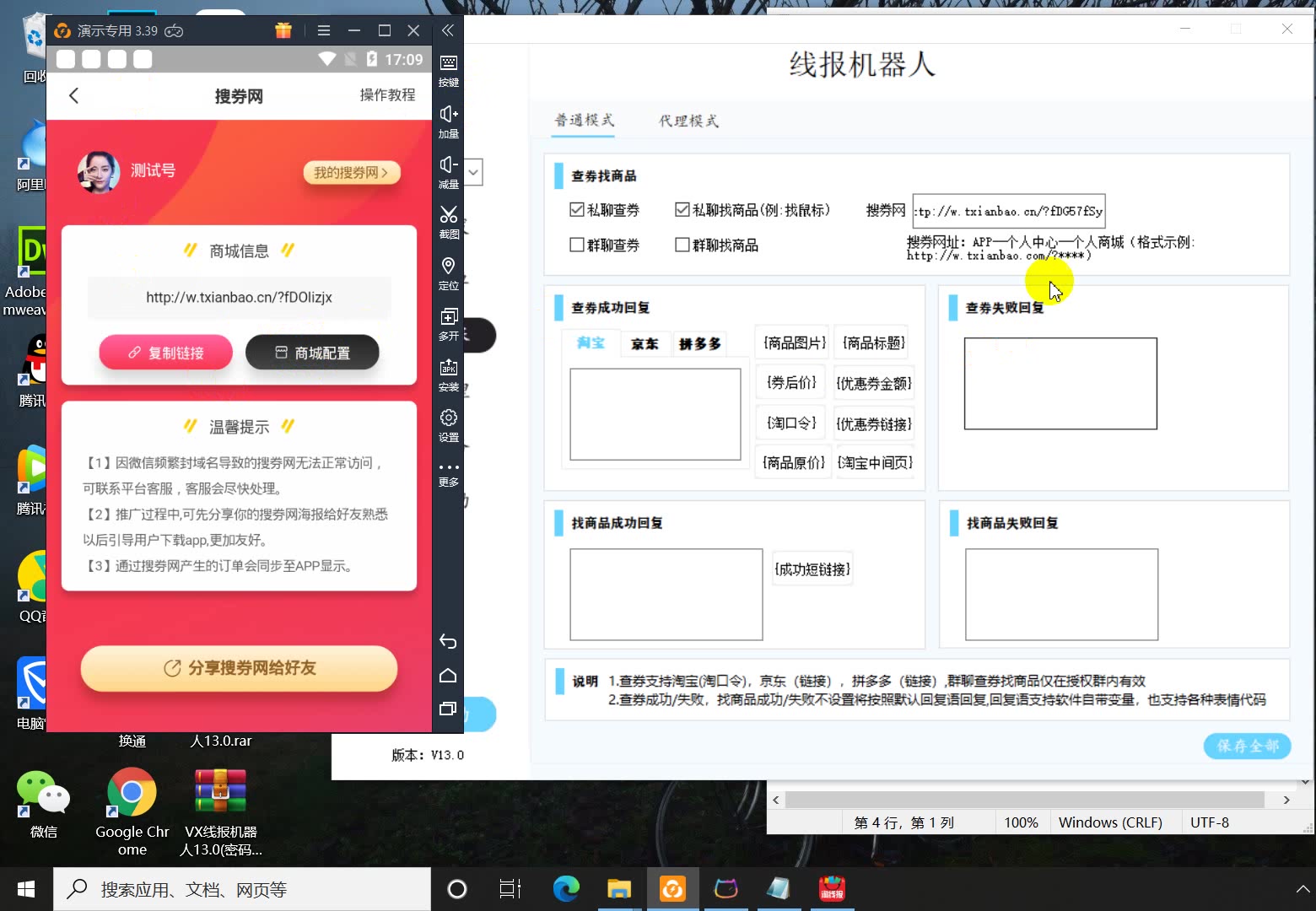Screen dimensions: 1316x911
Task: Click the Notepad scrollbar right arrow
Action: coord(1286,800)
